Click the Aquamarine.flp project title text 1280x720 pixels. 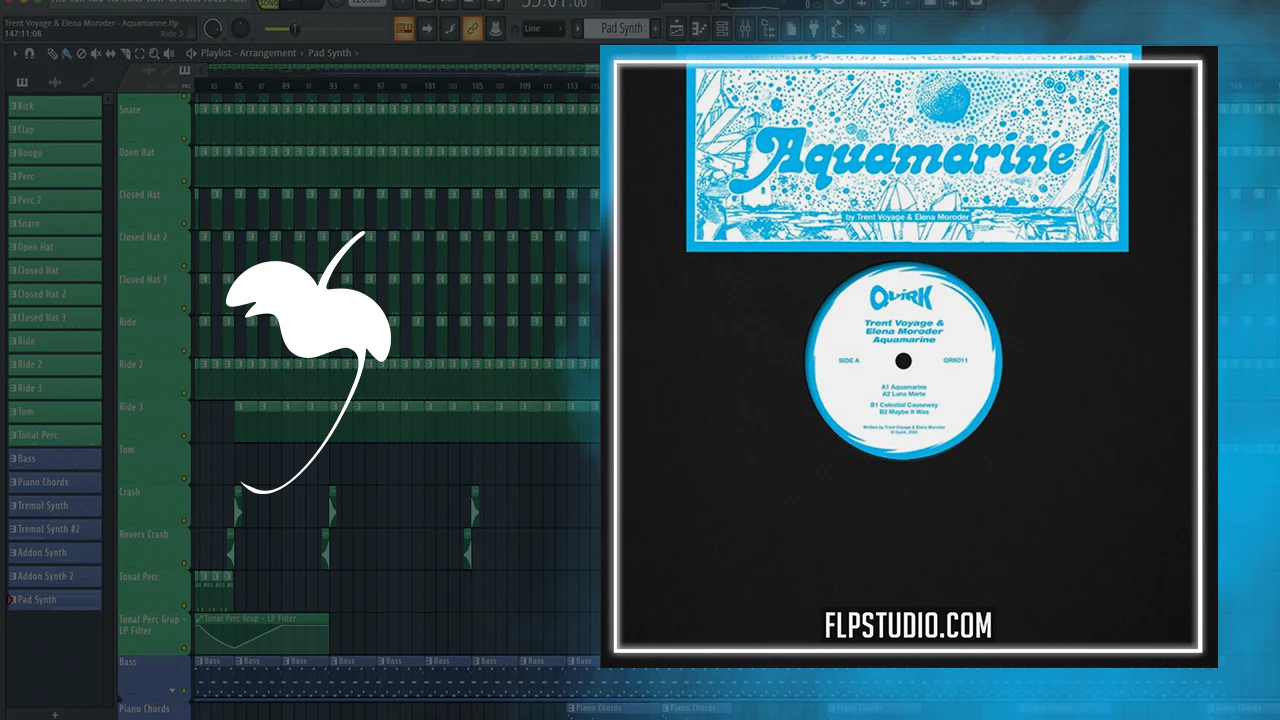pos(92,22)
